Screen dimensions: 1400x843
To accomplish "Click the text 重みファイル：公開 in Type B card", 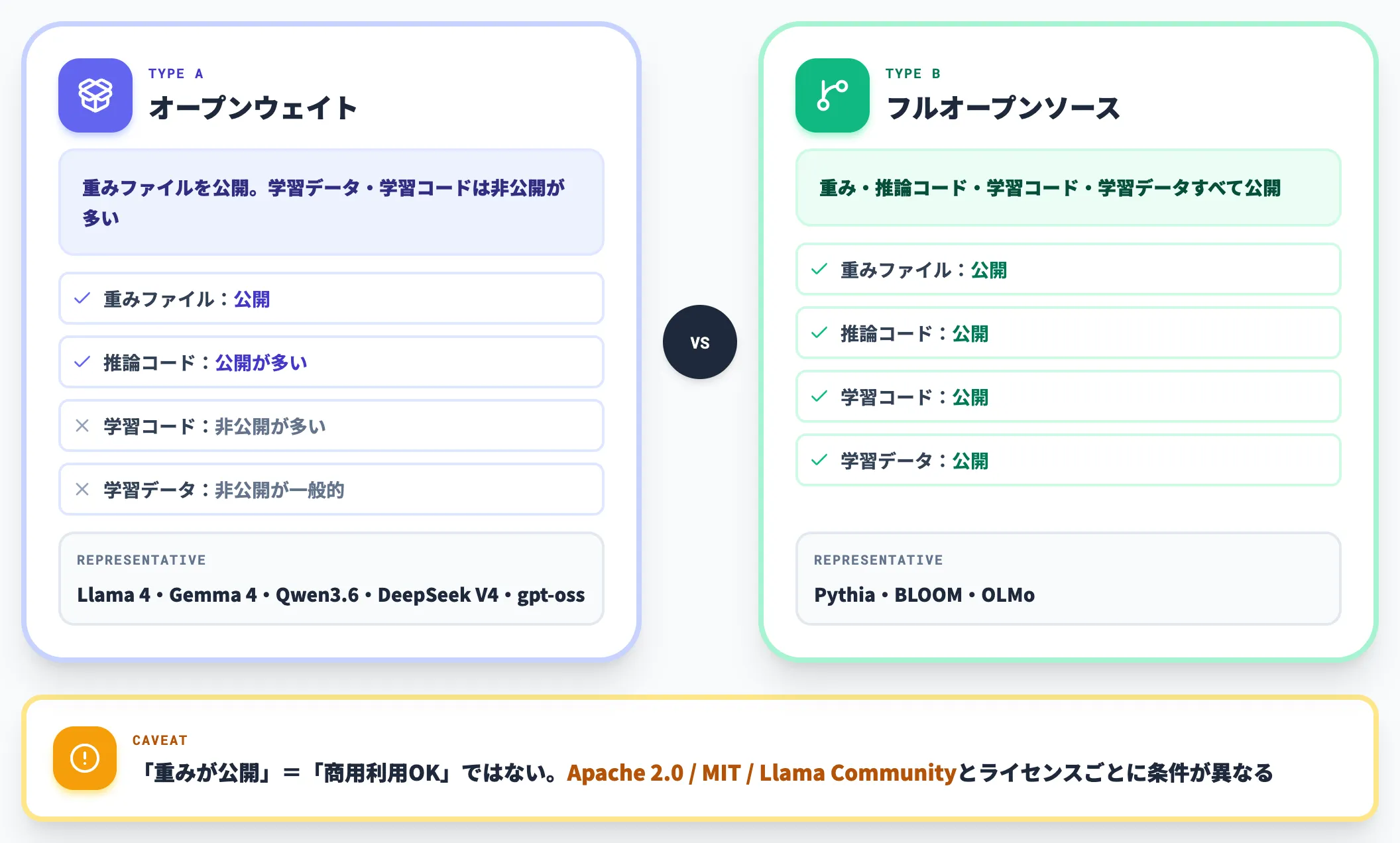I will click(x=924, y=270).
